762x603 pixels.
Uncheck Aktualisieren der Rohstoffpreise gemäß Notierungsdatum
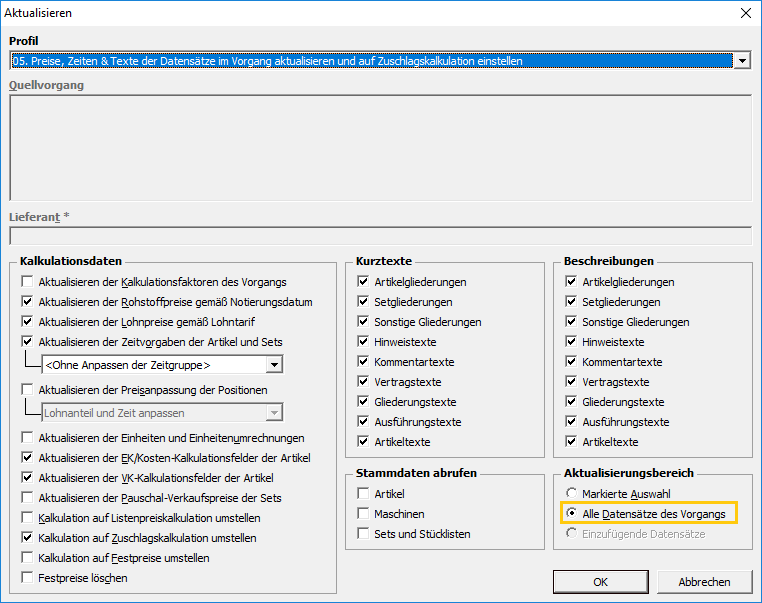(x=28, y=302)
